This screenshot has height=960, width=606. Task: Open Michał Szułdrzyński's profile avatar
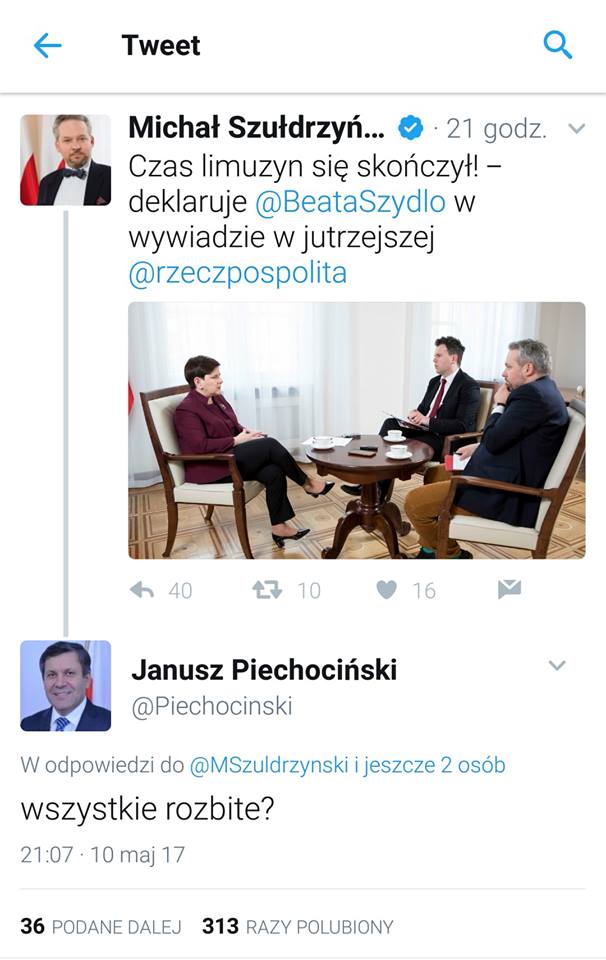[x=65, y=160]
